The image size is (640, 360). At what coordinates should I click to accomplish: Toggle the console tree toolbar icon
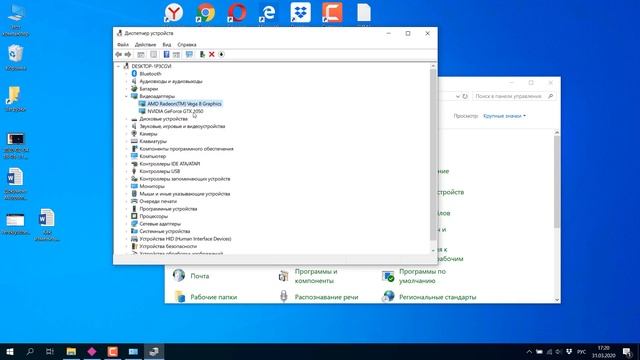pos(140,54)
